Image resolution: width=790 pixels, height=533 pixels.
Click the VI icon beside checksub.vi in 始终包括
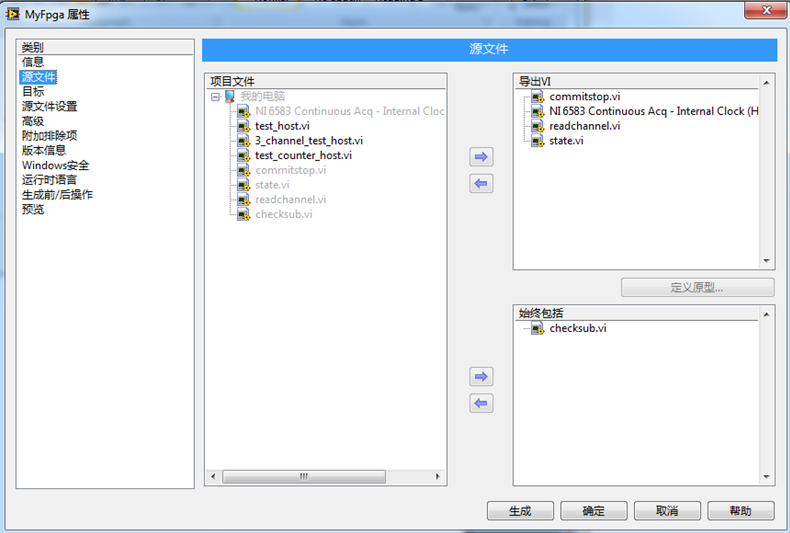pos(538,328)
